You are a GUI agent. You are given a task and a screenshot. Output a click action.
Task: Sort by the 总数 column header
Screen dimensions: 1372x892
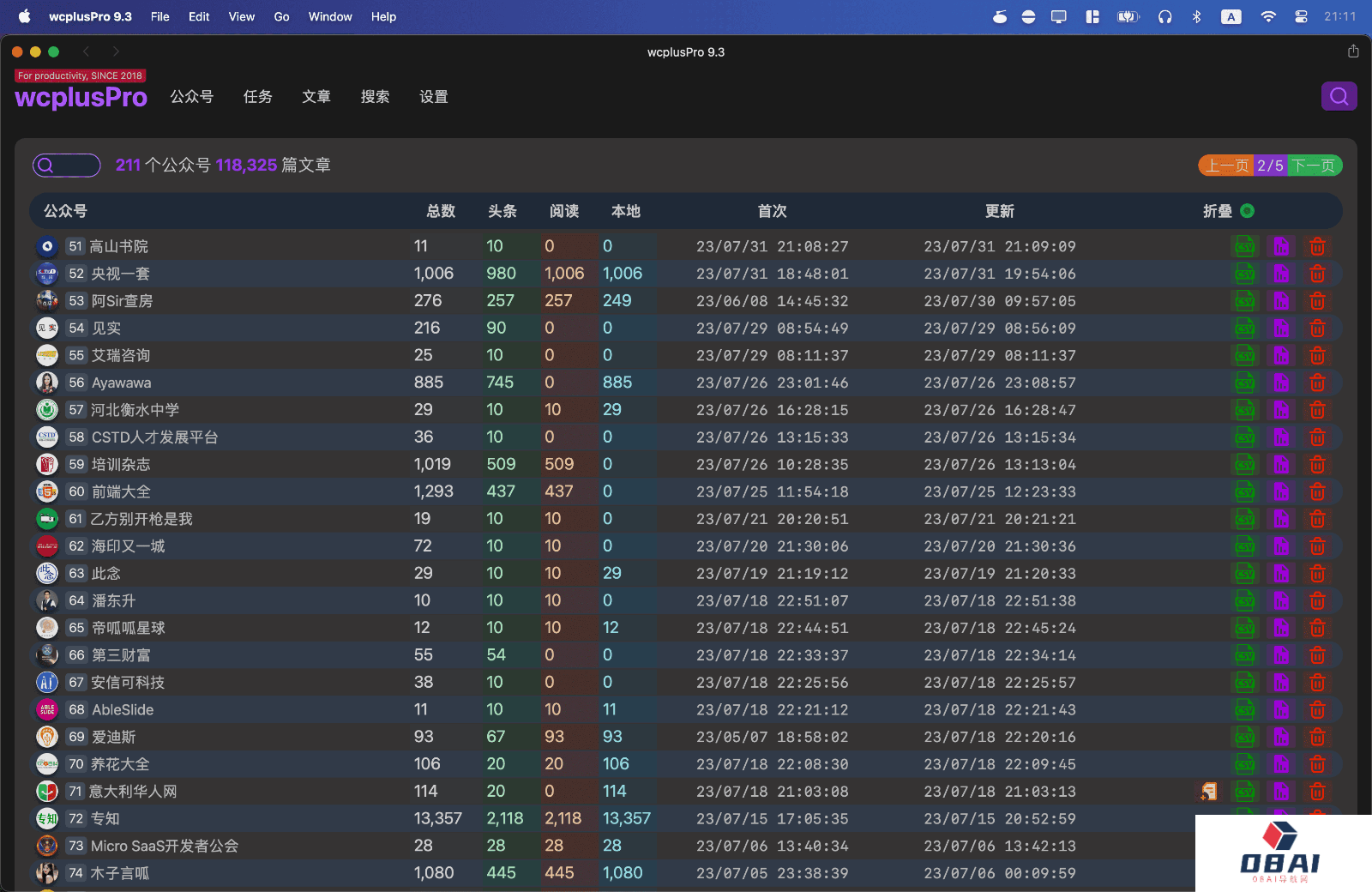click(x=441, y=211)
